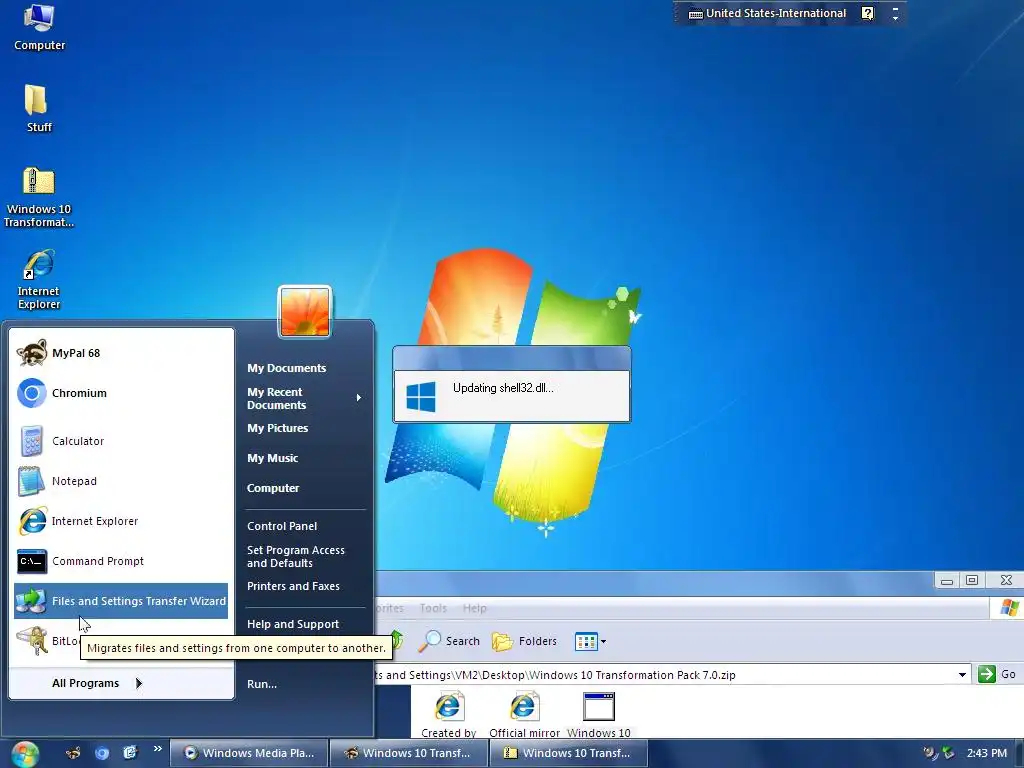Click the Go button beside address bar
The image size is (1024, 768).
[x=997, y=675]
